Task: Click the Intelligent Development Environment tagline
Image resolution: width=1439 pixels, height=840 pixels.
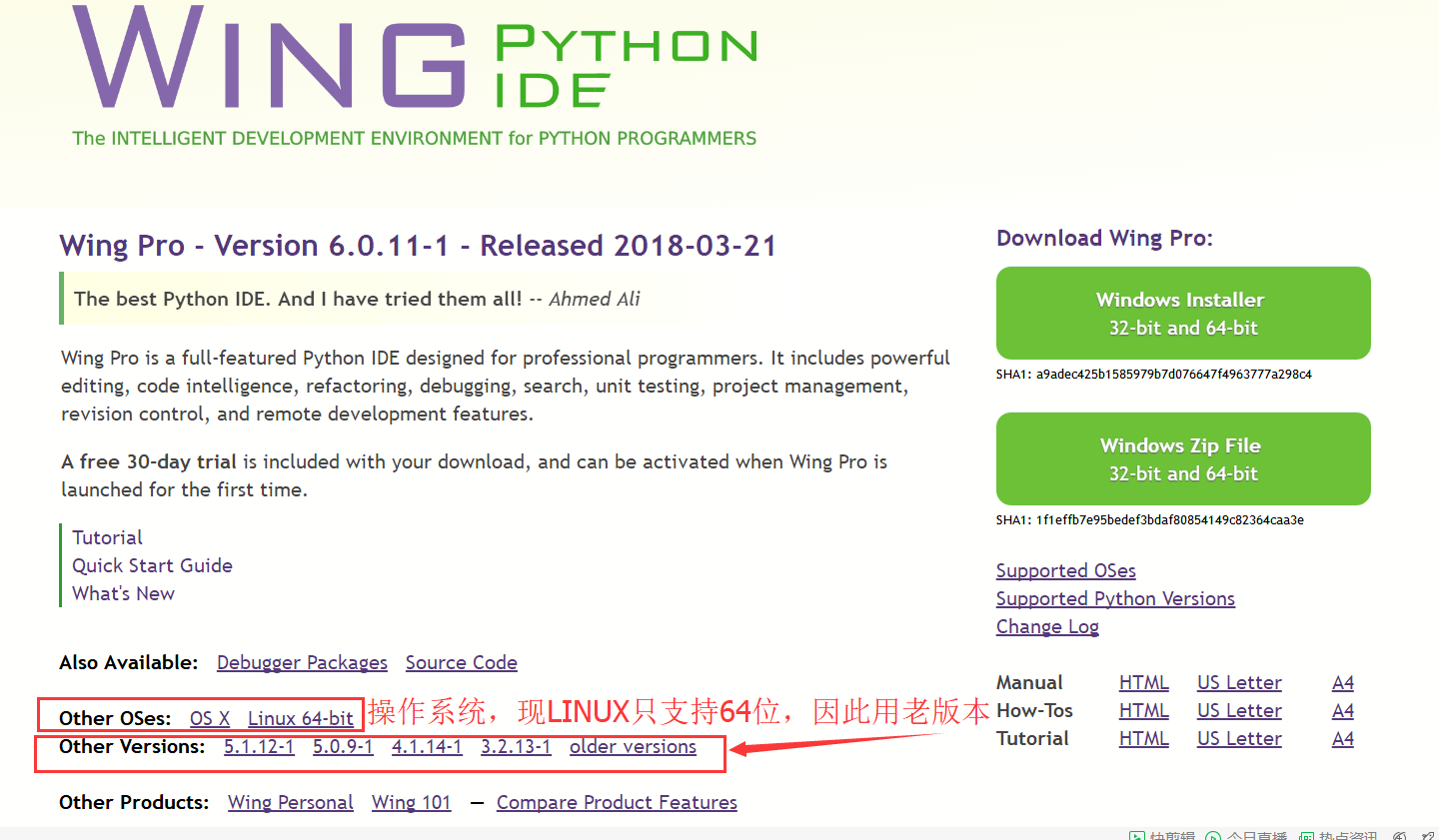Action: tap(415, 138)
